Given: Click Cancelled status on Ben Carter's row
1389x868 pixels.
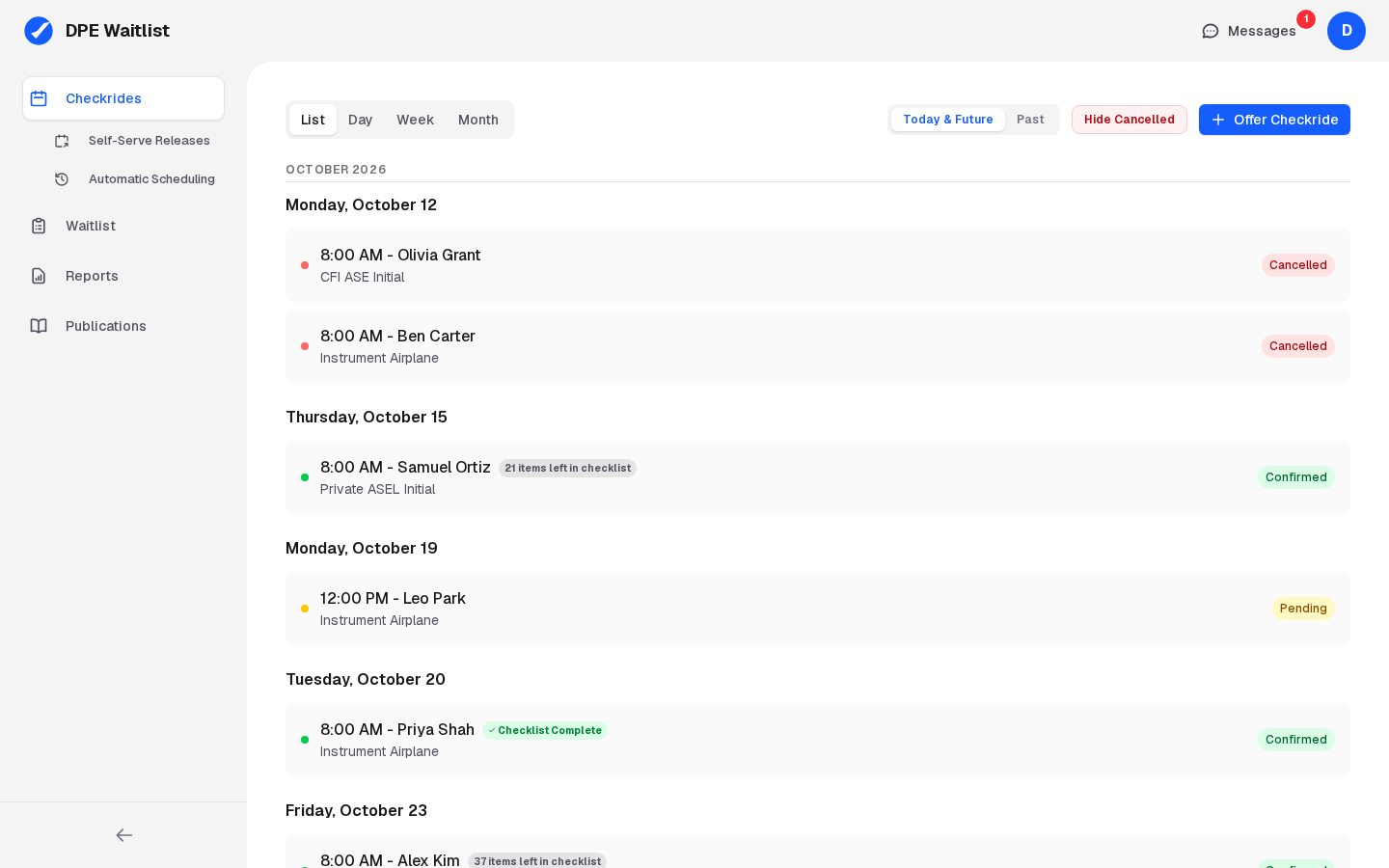Looking at the screenshot, I should pos(1298,346).
